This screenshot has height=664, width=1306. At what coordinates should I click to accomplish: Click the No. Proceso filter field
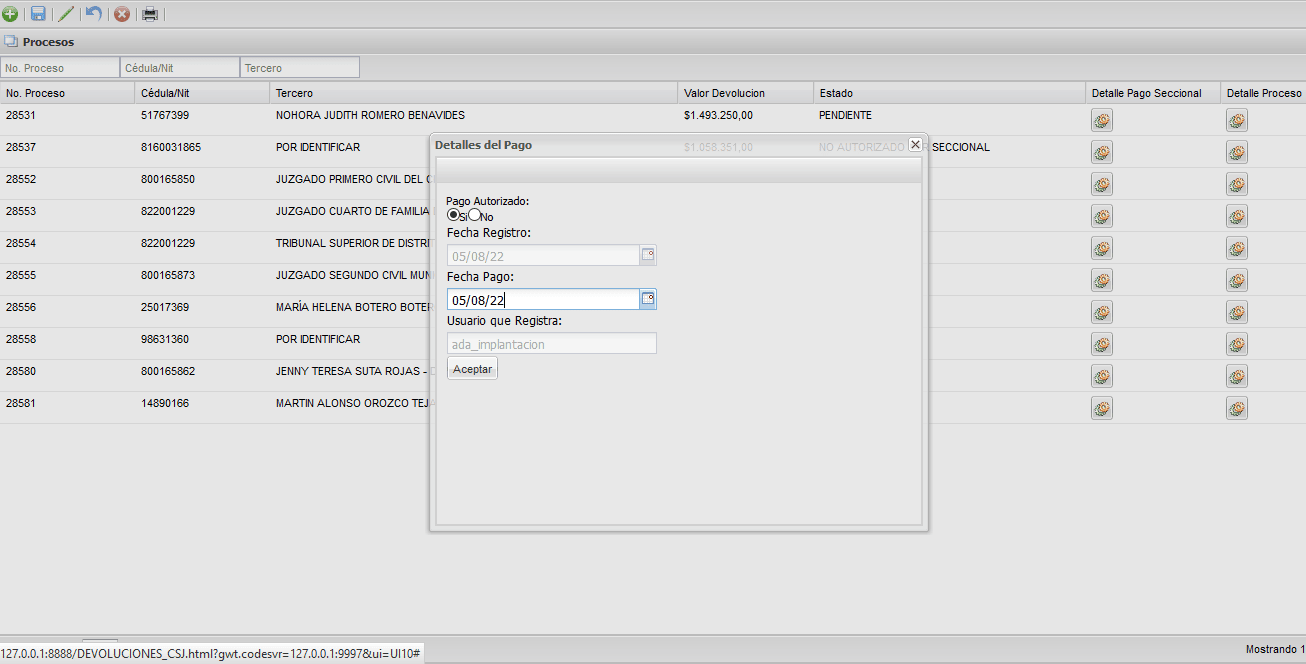(60, 68)
